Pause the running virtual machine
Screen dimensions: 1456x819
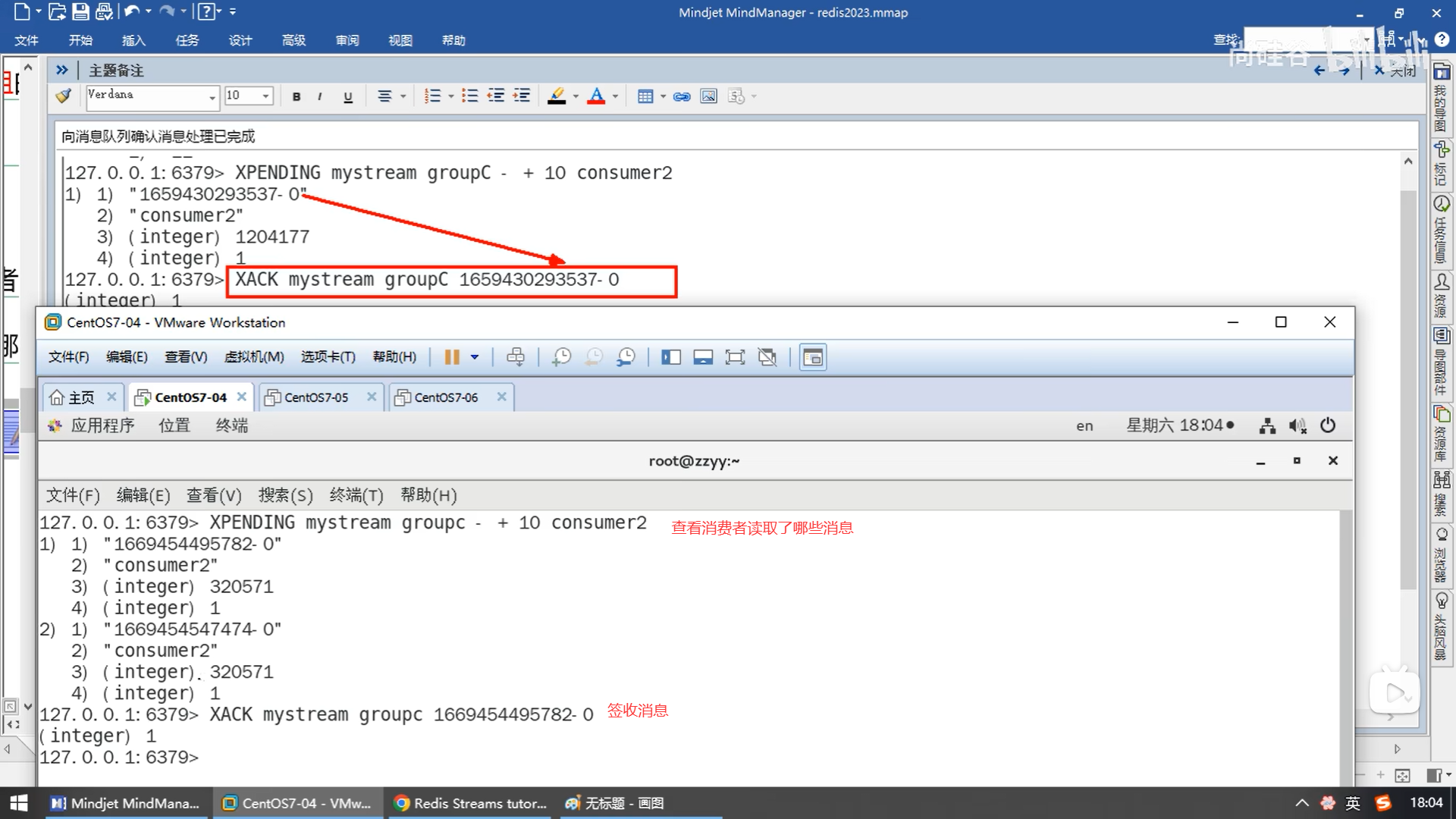pyautogui.click(x=452, y=357)
